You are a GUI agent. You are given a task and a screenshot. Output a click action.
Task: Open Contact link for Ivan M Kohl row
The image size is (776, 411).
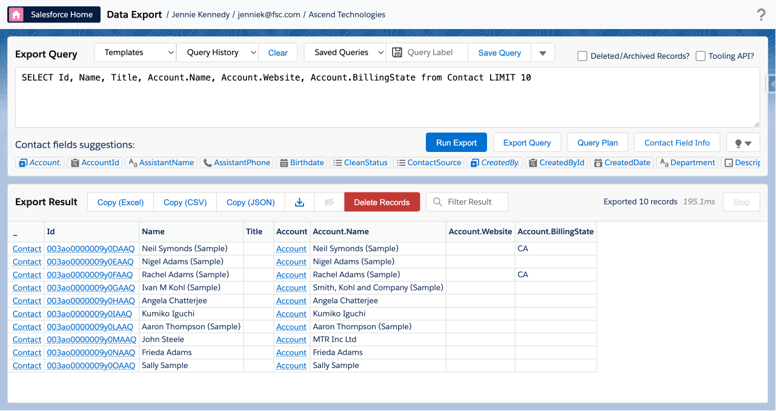point(27,288)
